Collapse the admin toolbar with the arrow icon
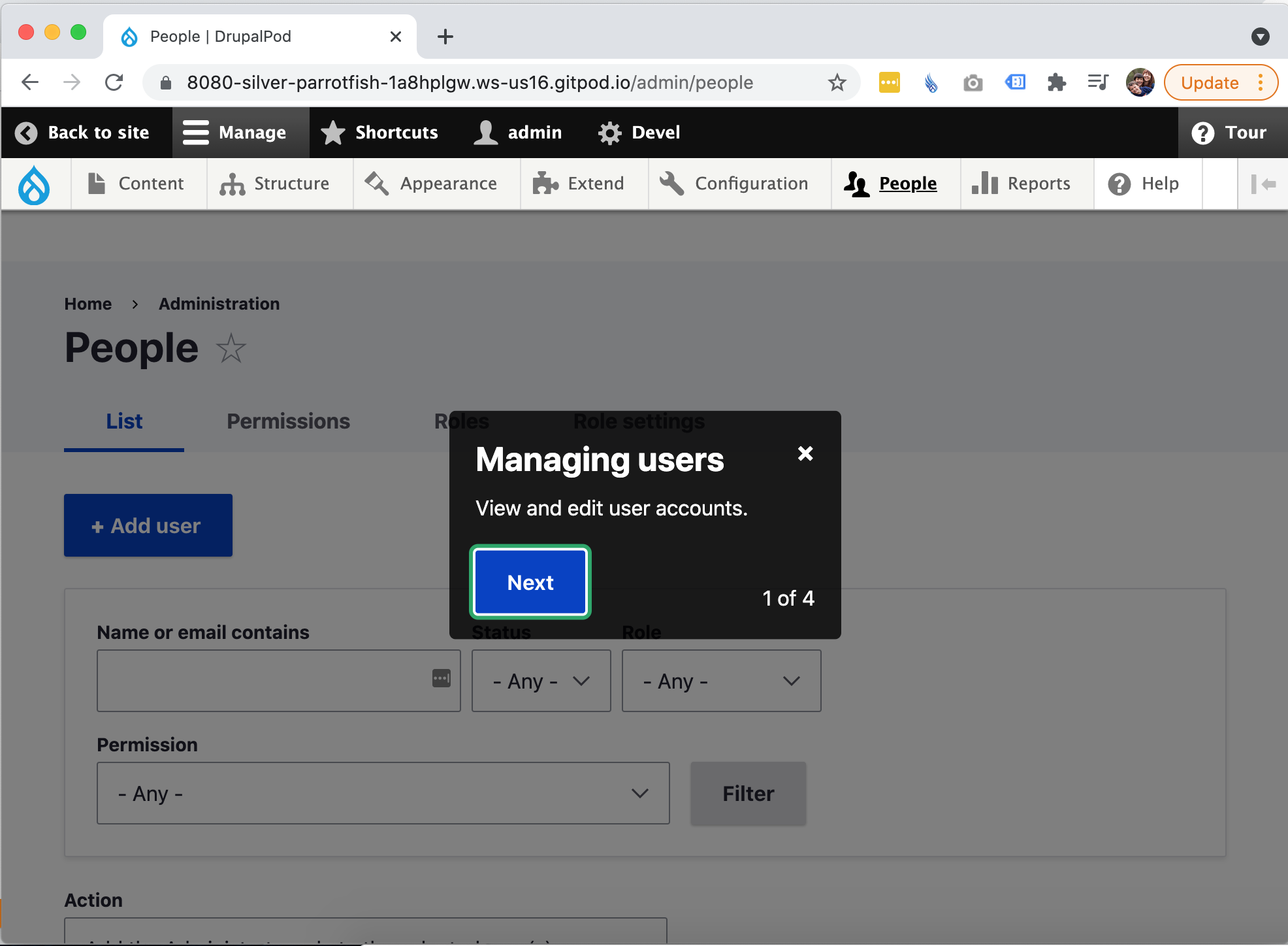The image size is (1288, 946). click(x=1264, y=184)
